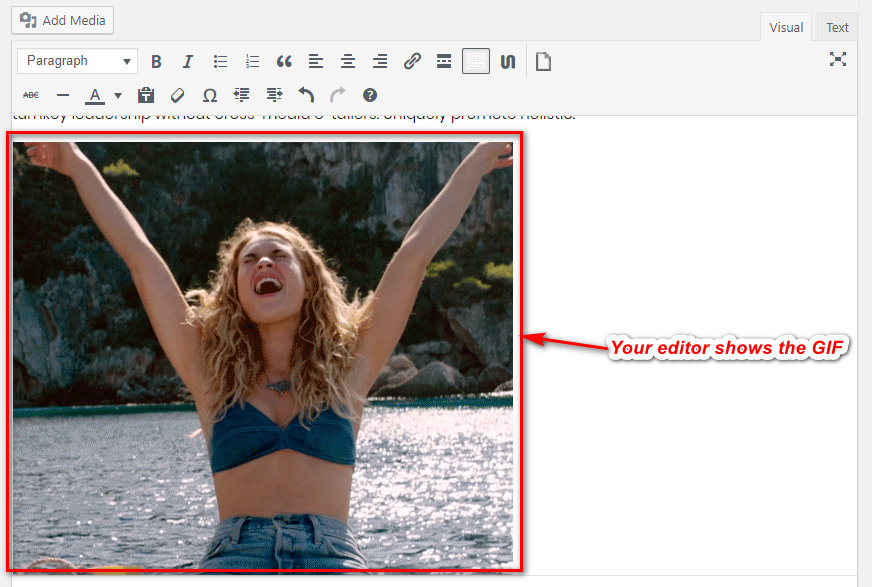
Task: Insert a horizontal line
Action: pyautogui.click(x=63, y=95)
